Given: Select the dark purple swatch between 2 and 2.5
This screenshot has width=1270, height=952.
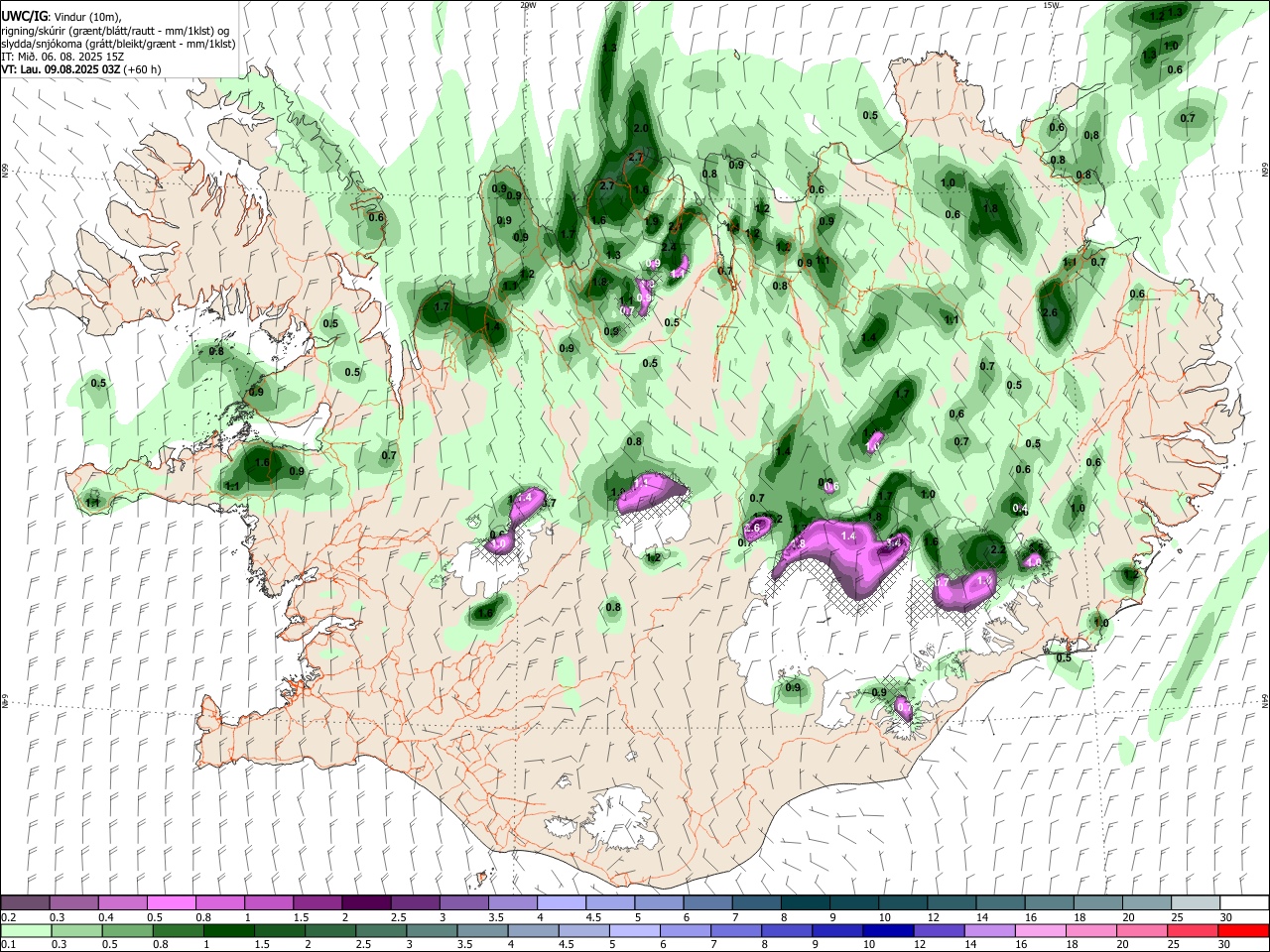Looking at the screenshot, I should [x=365, y=902].
